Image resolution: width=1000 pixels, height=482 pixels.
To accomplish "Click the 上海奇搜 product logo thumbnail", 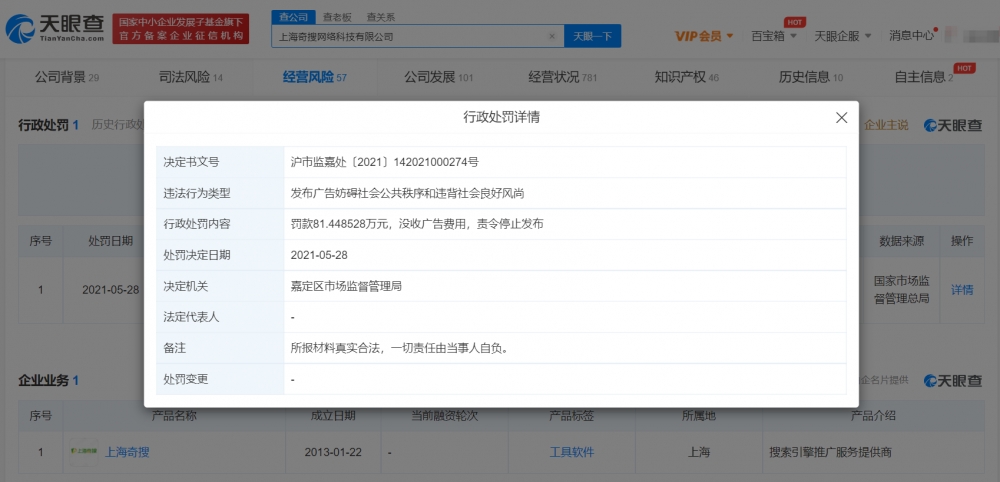I will (84, 451).
